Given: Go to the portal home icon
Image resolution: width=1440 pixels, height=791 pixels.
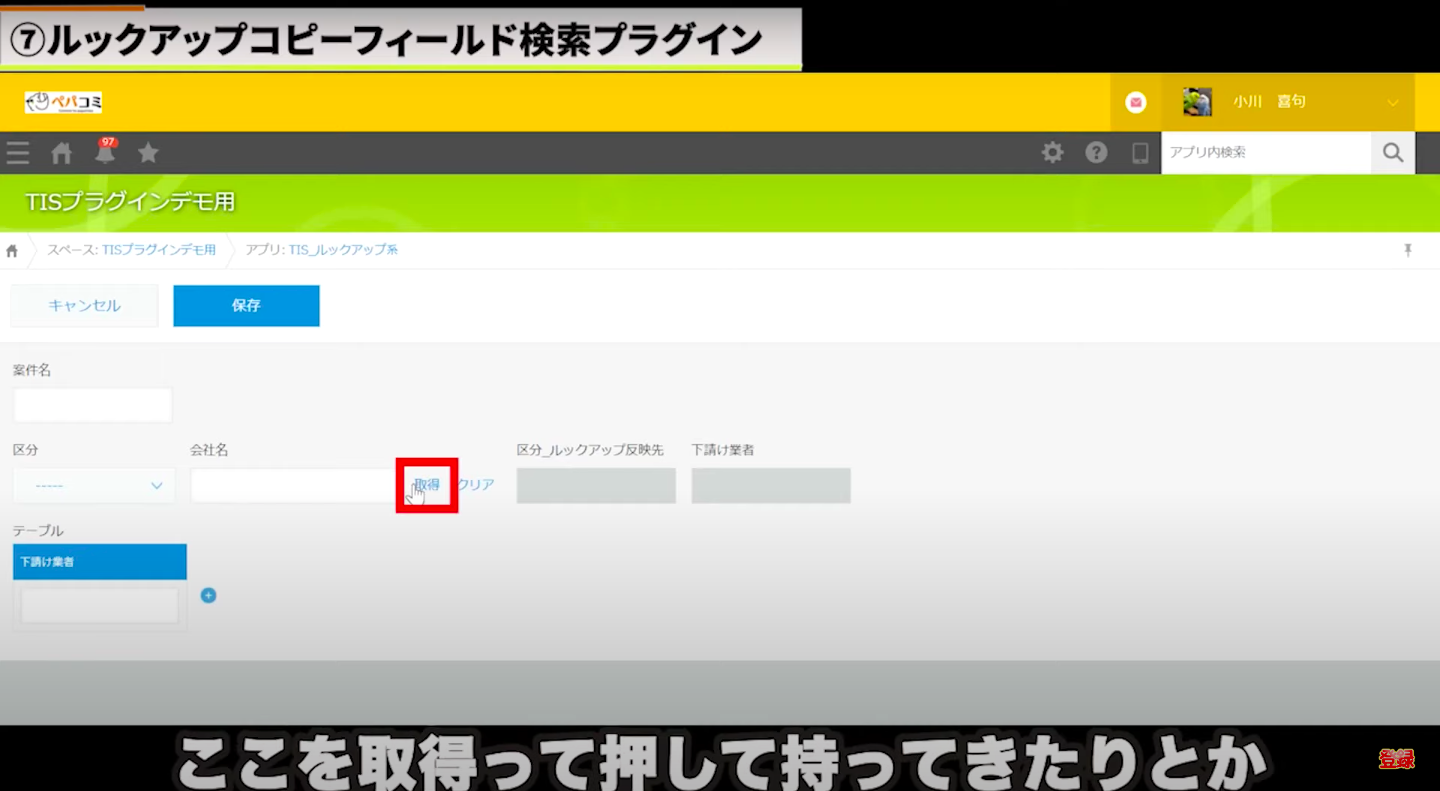Looking at the screenshot, I should tap(62, 153).
